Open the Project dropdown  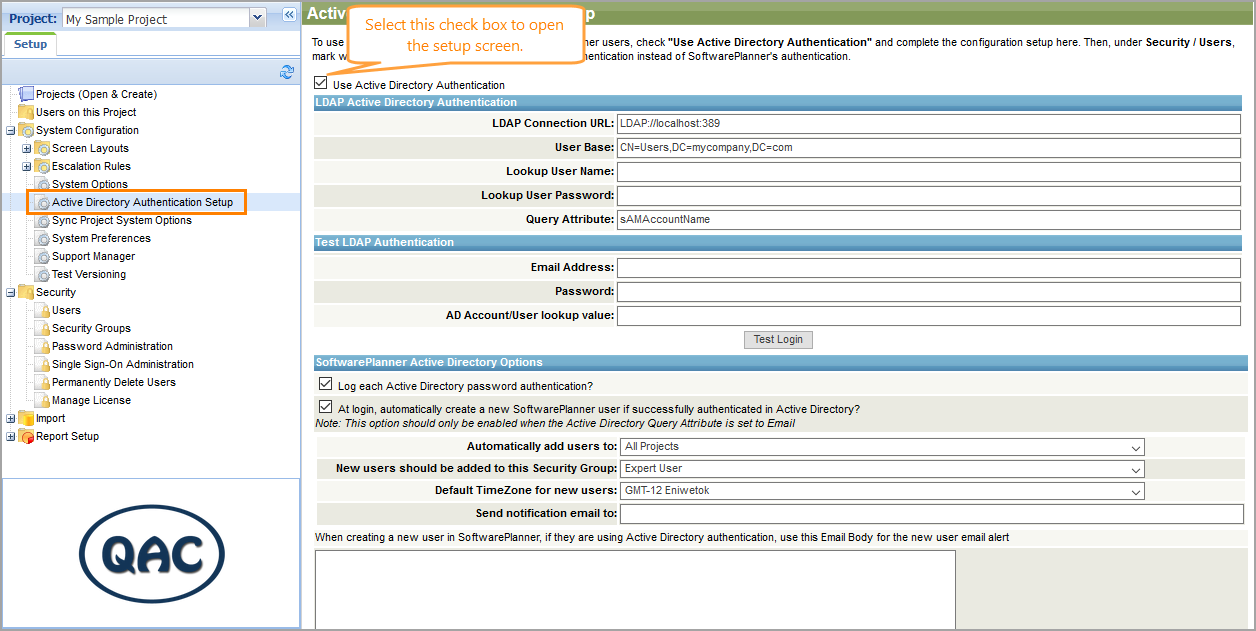tap(258, 18)
